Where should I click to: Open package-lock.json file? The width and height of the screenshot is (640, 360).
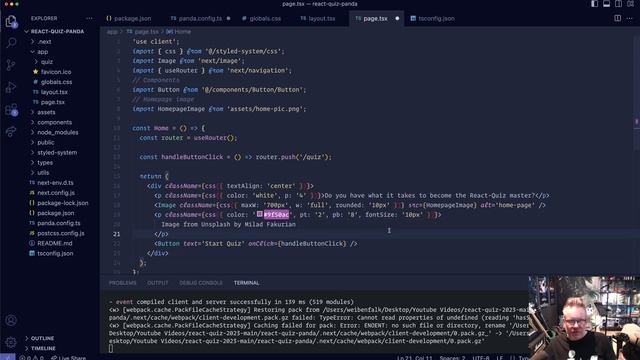[x=62, y=203]
